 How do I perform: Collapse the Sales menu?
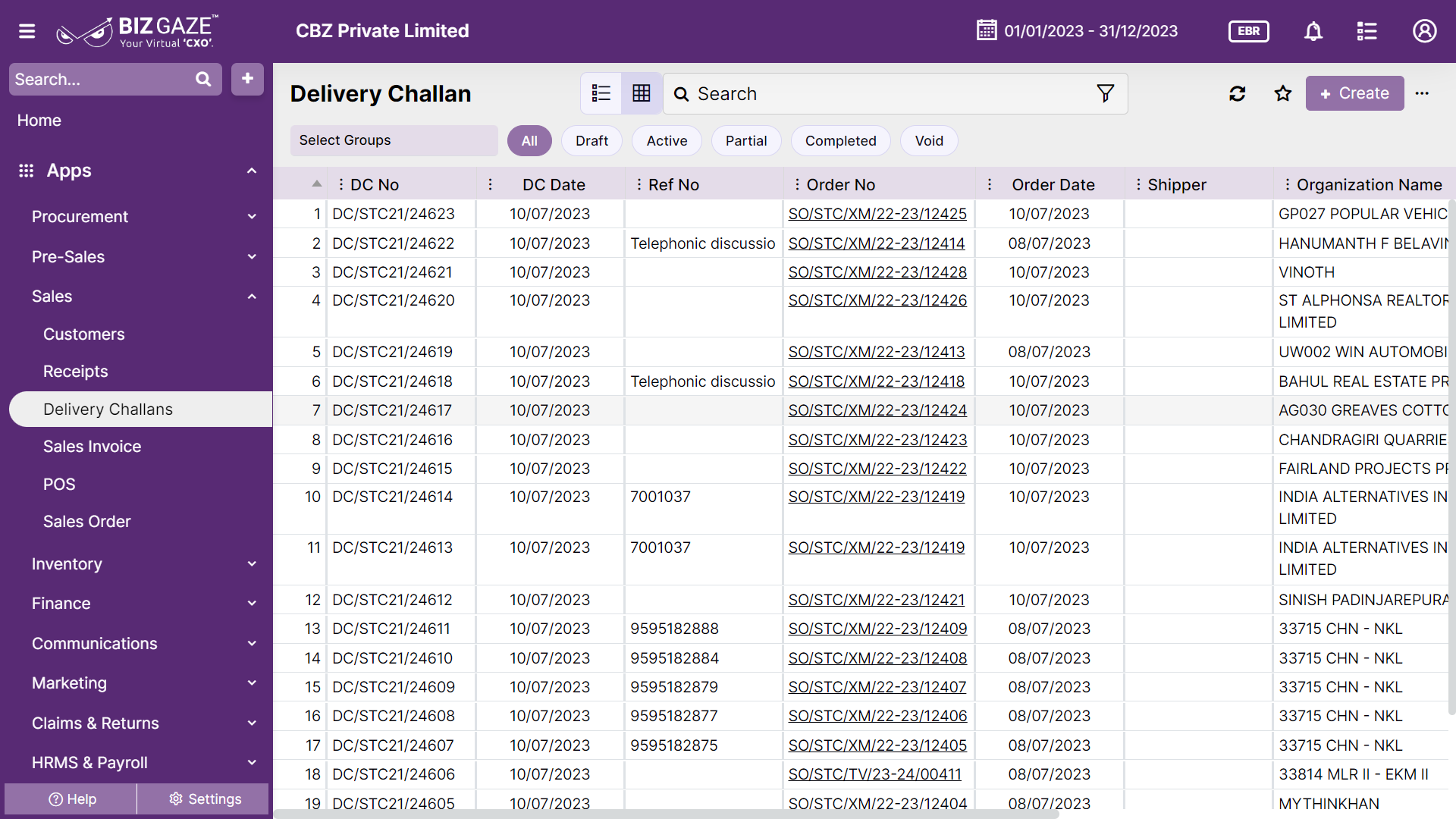[x=252, y=297]
